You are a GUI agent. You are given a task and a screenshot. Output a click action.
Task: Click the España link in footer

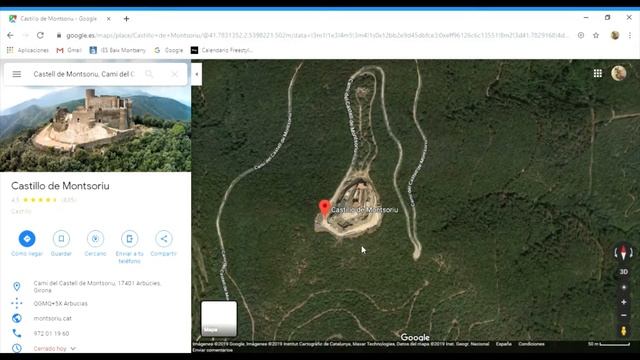(504, 344)
